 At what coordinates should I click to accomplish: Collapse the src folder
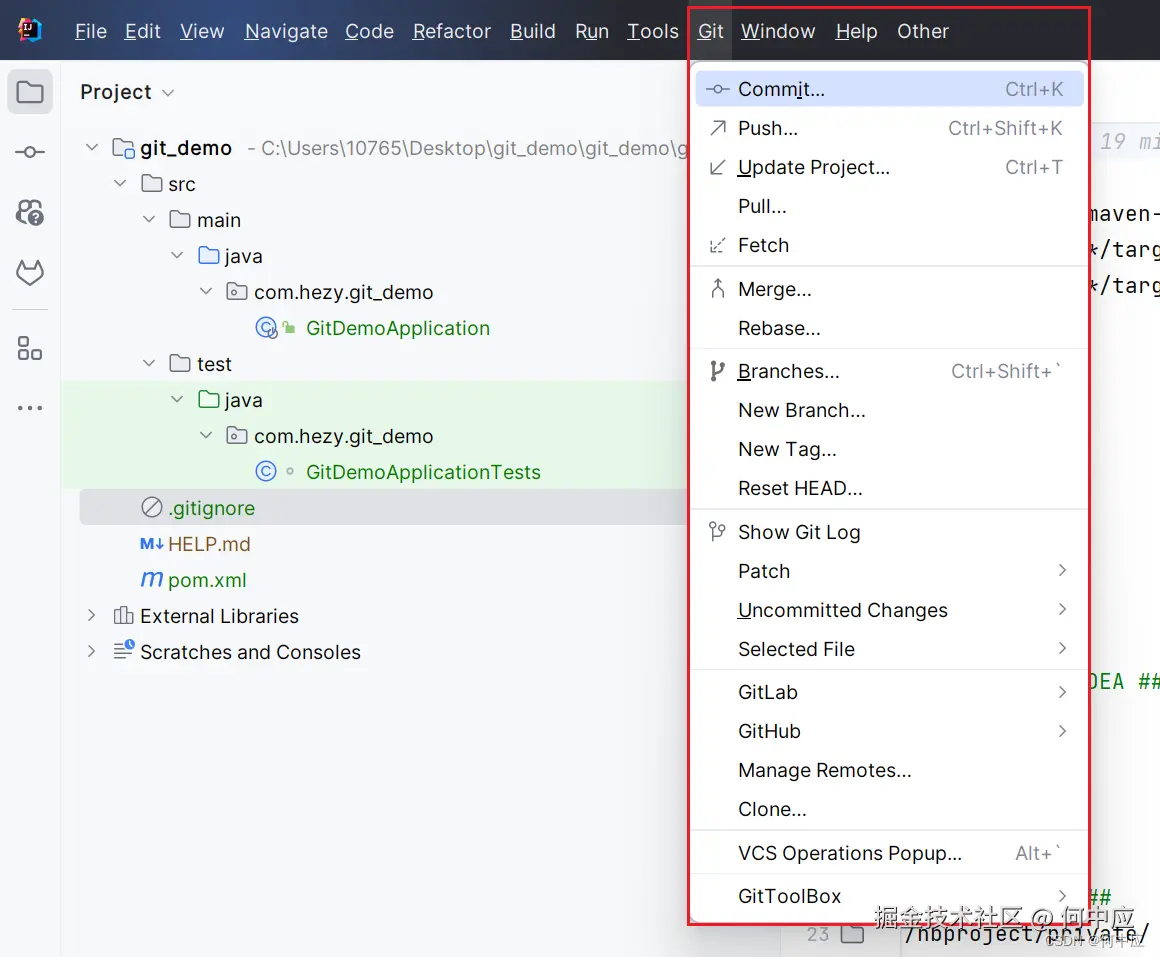click(120, 183)
